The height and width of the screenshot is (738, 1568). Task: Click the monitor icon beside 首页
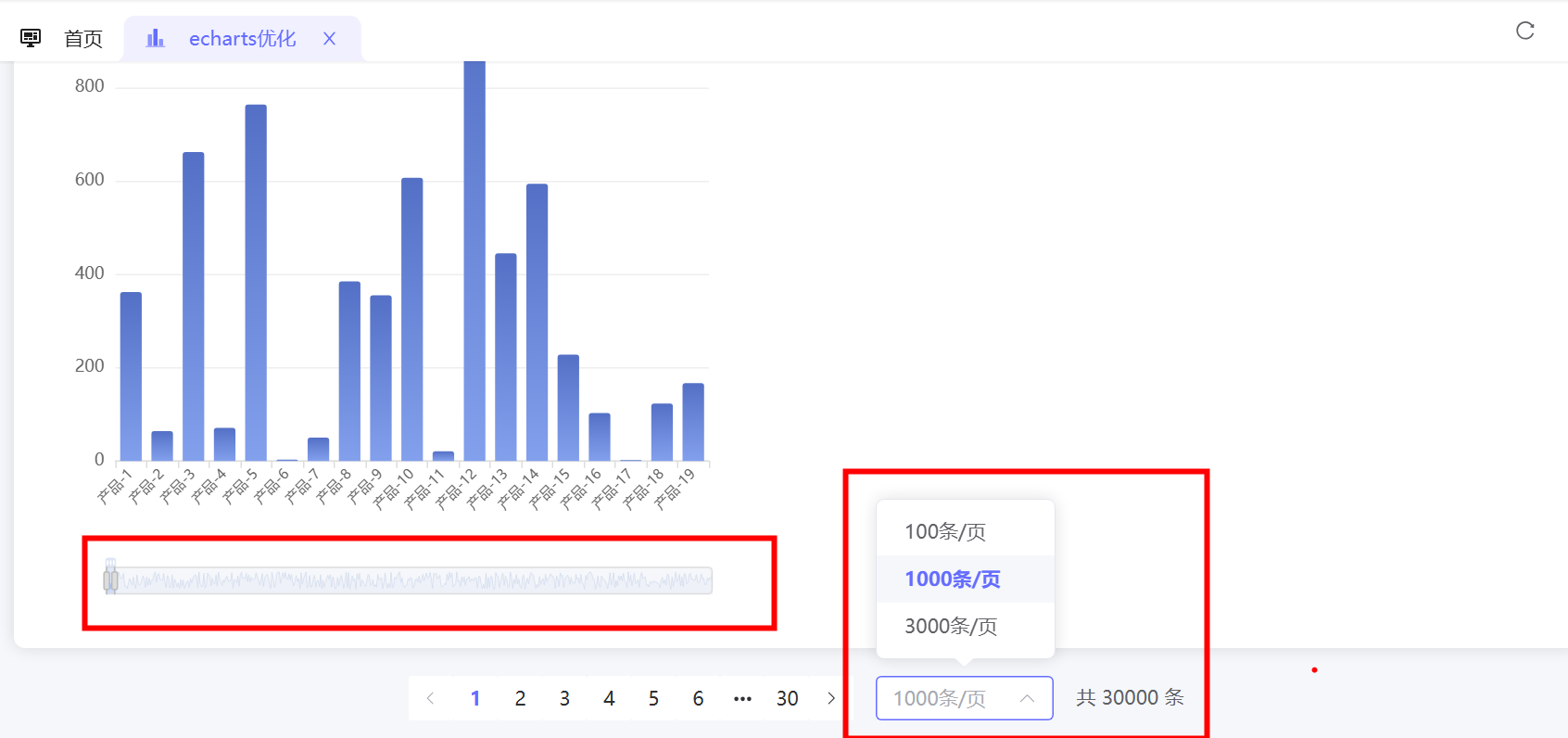coord(31,38)
